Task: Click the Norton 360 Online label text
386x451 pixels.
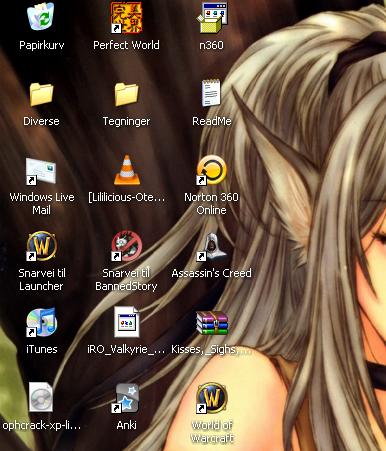Action: pos(211,204)
